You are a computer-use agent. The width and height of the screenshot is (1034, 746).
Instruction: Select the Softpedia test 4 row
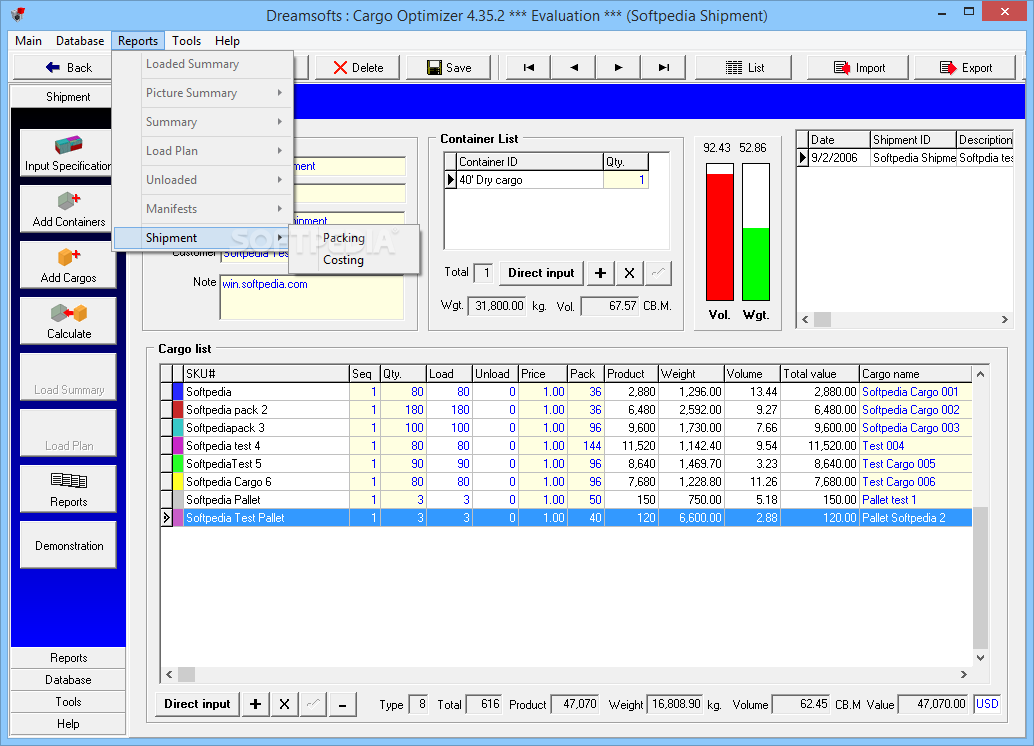[566, 446]
